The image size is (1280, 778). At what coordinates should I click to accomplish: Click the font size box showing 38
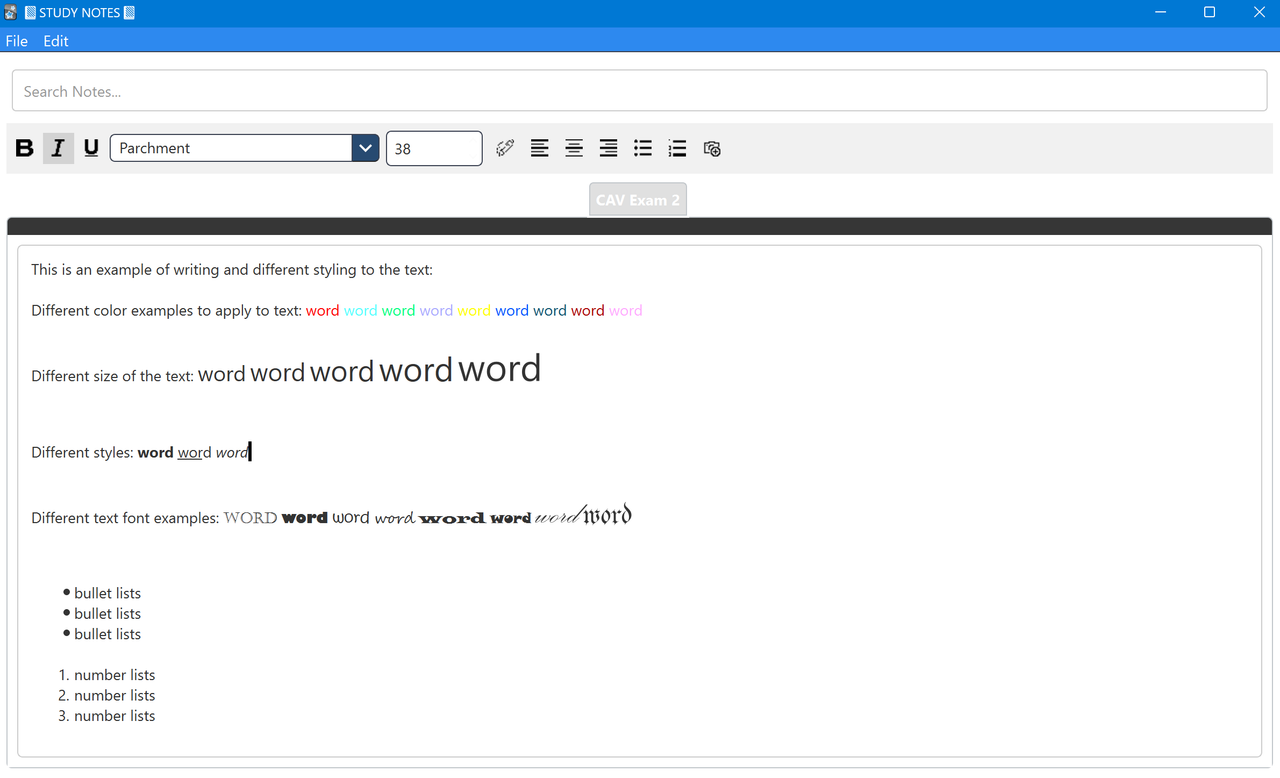coord(433,148)
